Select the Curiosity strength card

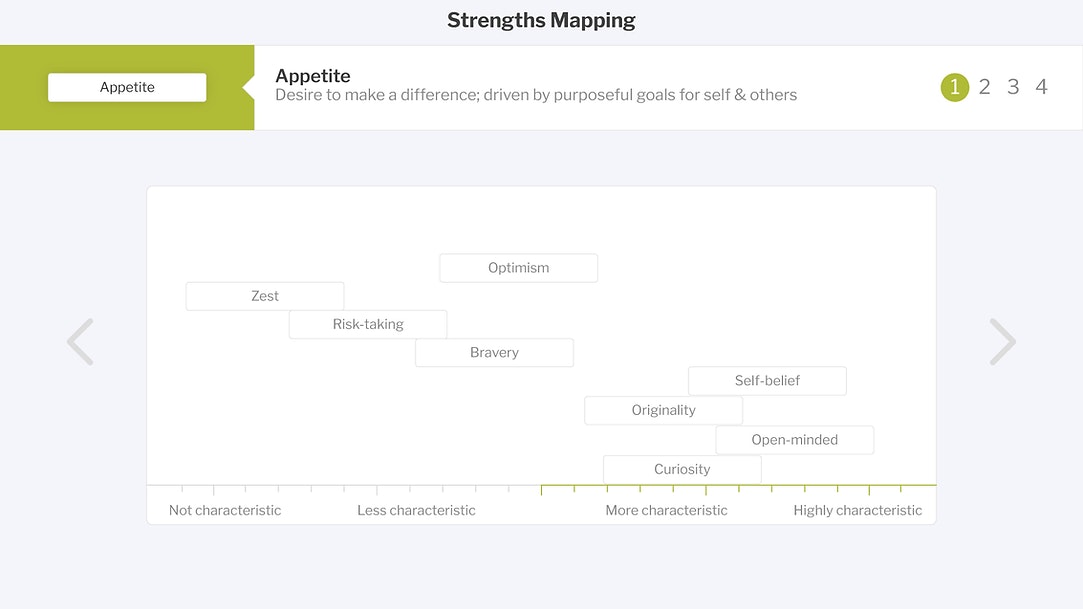pyautogui.click(x=682, y=469)
